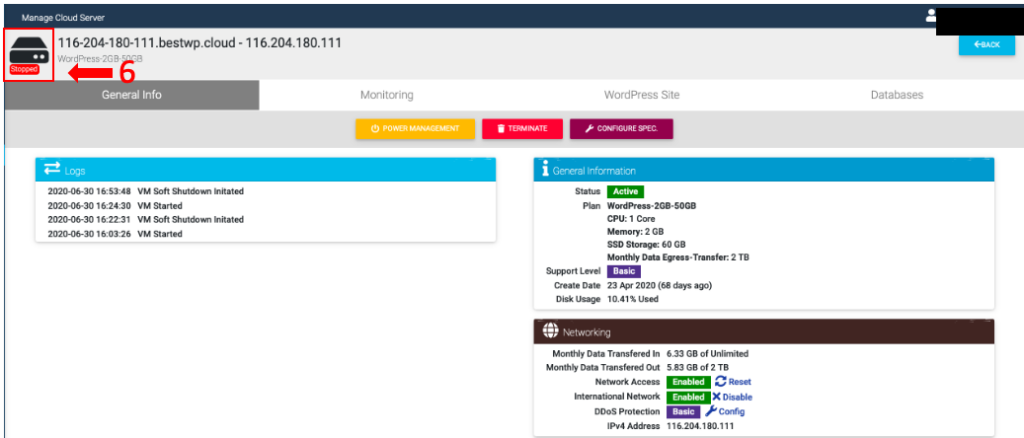Open the Power Management button
The image size is (1024, 438).
point(415,129)
